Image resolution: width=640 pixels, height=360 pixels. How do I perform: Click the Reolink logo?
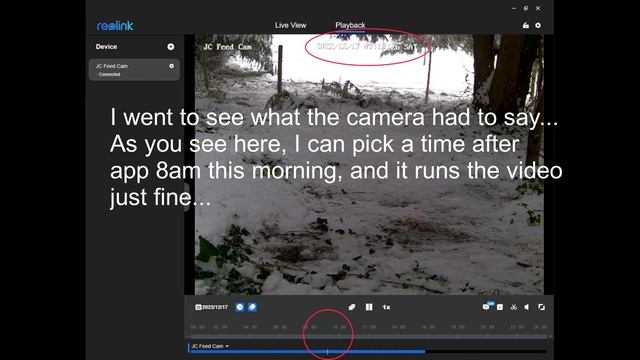click(115, 26)
